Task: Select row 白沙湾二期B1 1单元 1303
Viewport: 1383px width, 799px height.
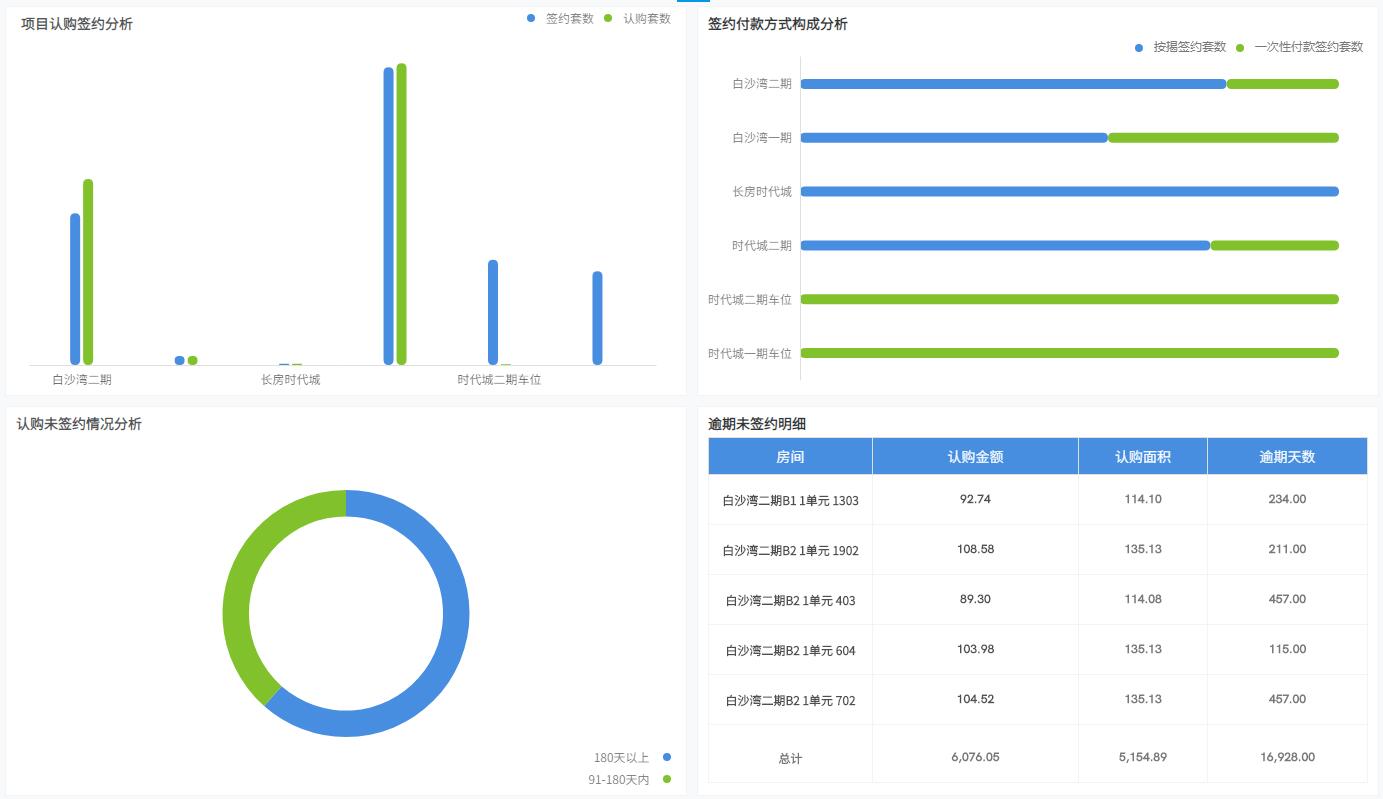Action: (x=790, y=500)
